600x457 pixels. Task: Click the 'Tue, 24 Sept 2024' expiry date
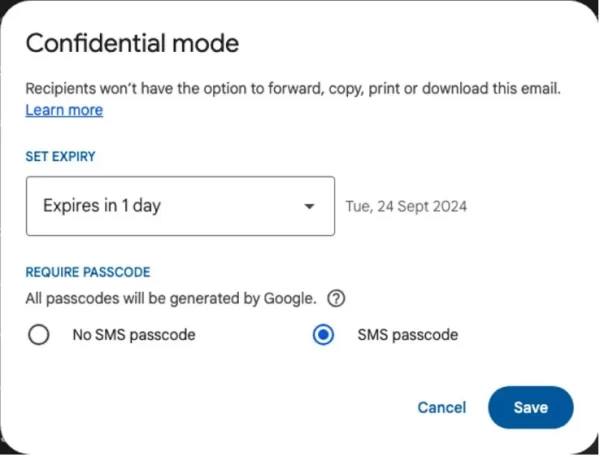[x=406, y=206]
